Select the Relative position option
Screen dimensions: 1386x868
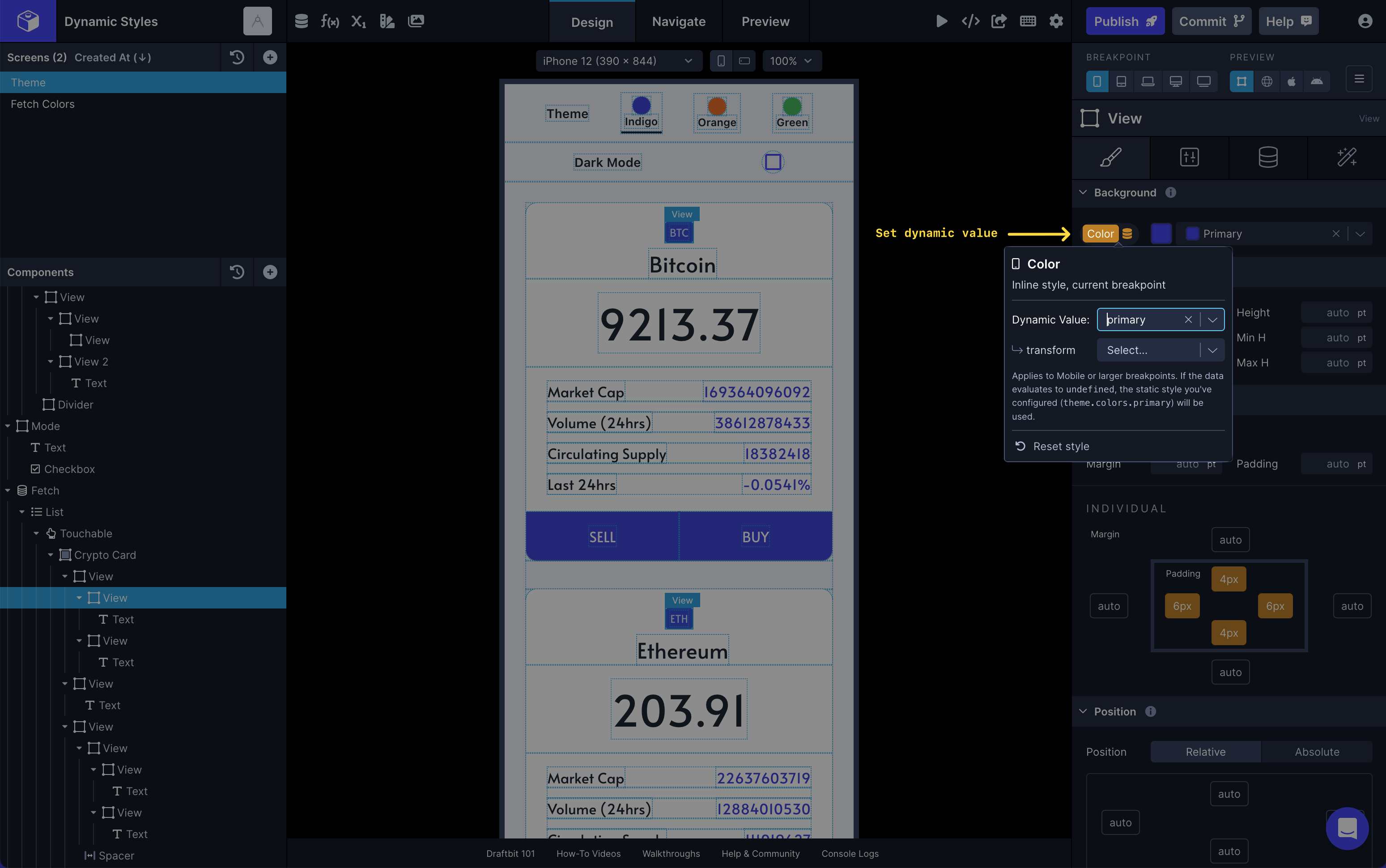[1205, 752]
